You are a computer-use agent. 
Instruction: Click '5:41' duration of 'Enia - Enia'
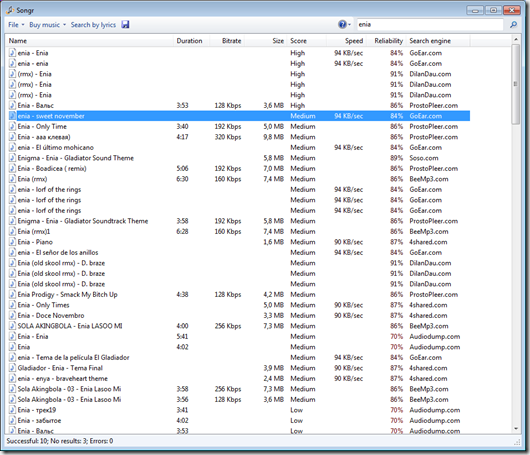(x=182, y=336)
